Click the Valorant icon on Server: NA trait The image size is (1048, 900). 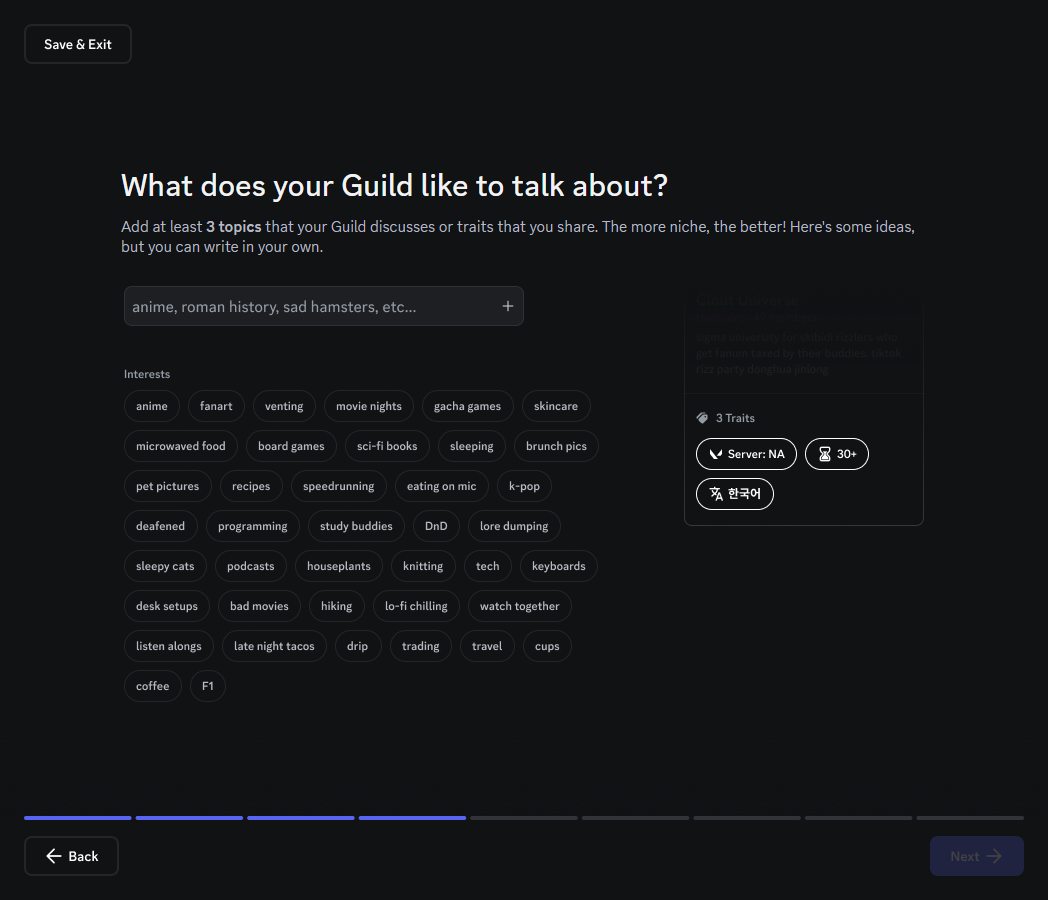coord(715,454)
